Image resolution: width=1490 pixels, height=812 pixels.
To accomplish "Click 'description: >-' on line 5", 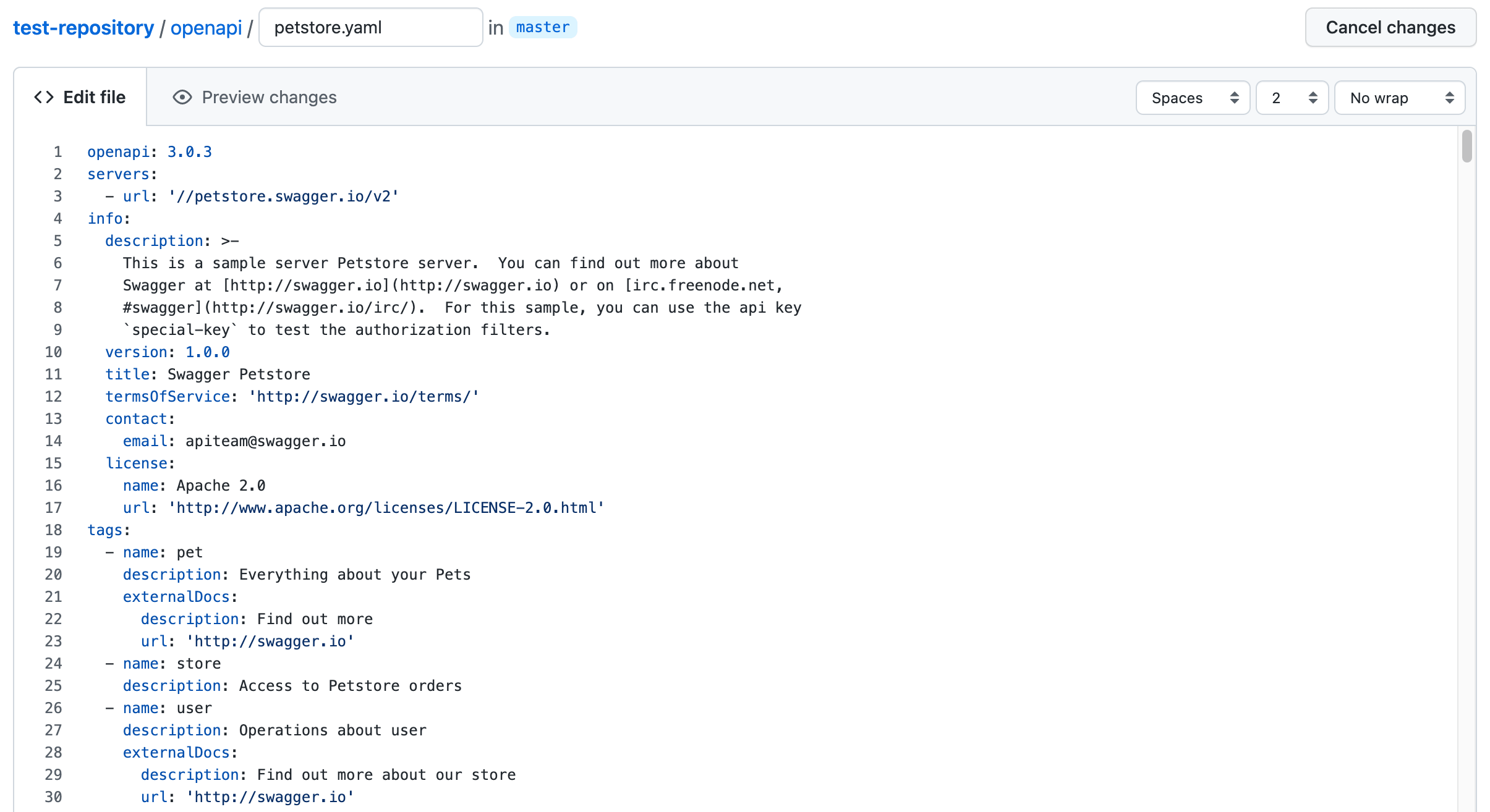I will (172, 241).
